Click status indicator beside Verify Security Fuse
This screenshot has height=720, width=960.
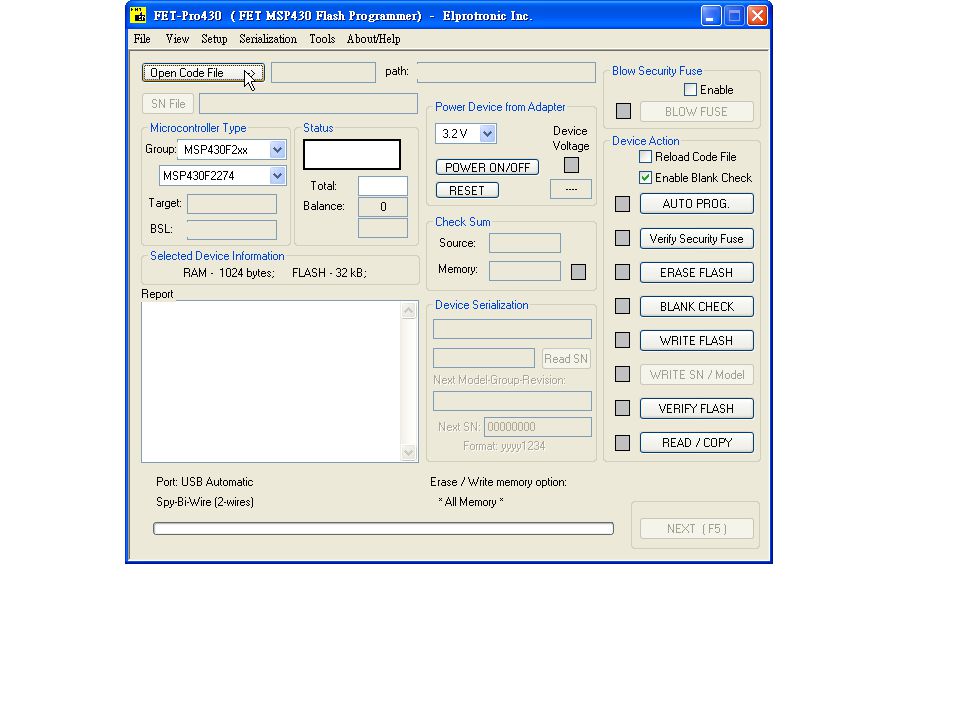[x=622, y=238]
